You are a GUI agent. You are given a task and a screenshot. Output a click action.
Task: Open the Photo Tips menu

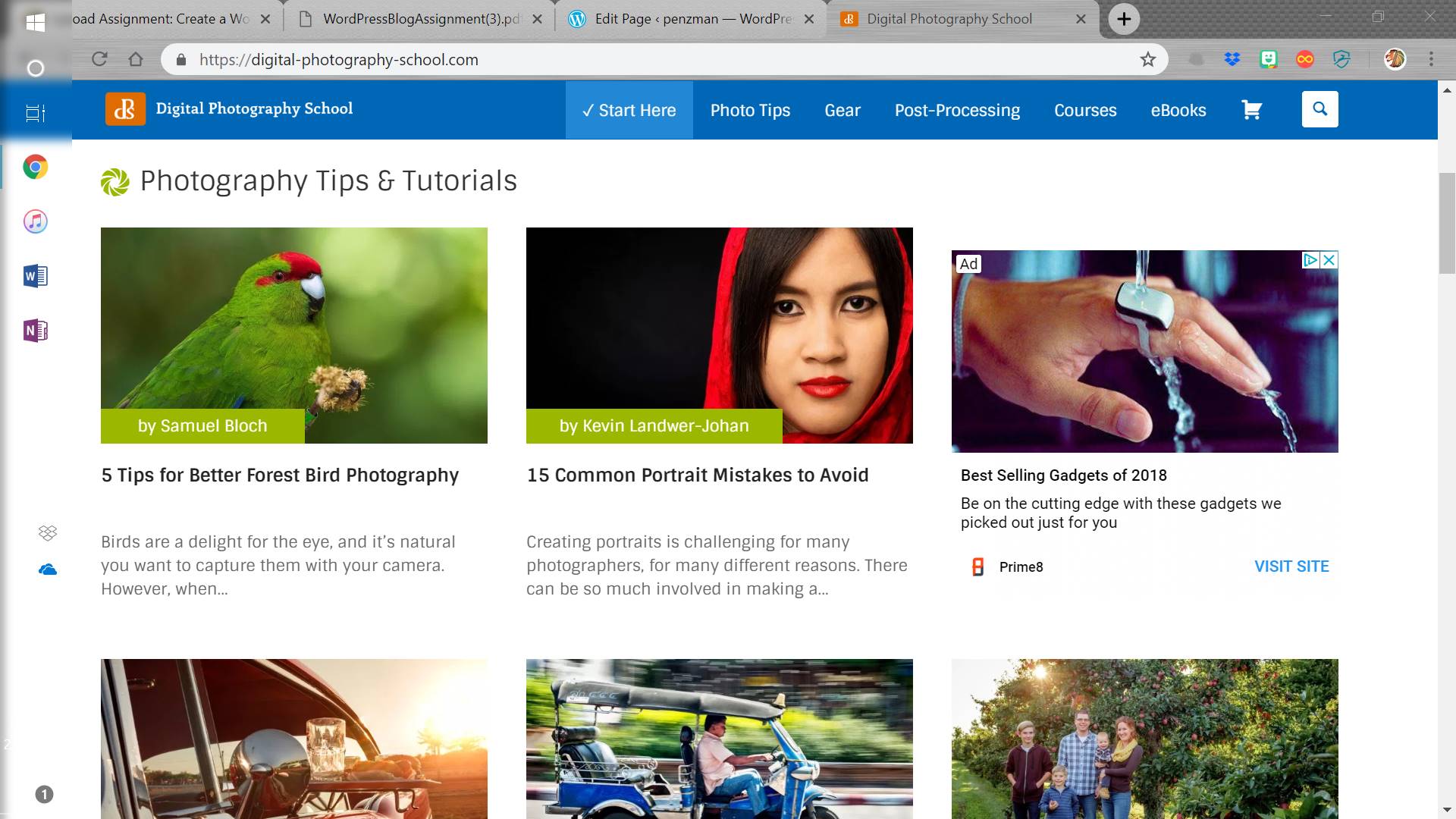750,110
